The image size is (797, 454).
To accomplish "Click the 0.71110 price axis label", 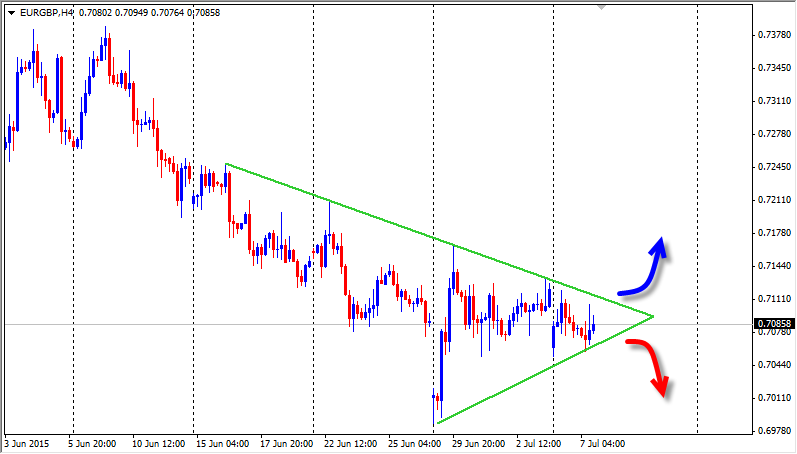I will [775, 299].
